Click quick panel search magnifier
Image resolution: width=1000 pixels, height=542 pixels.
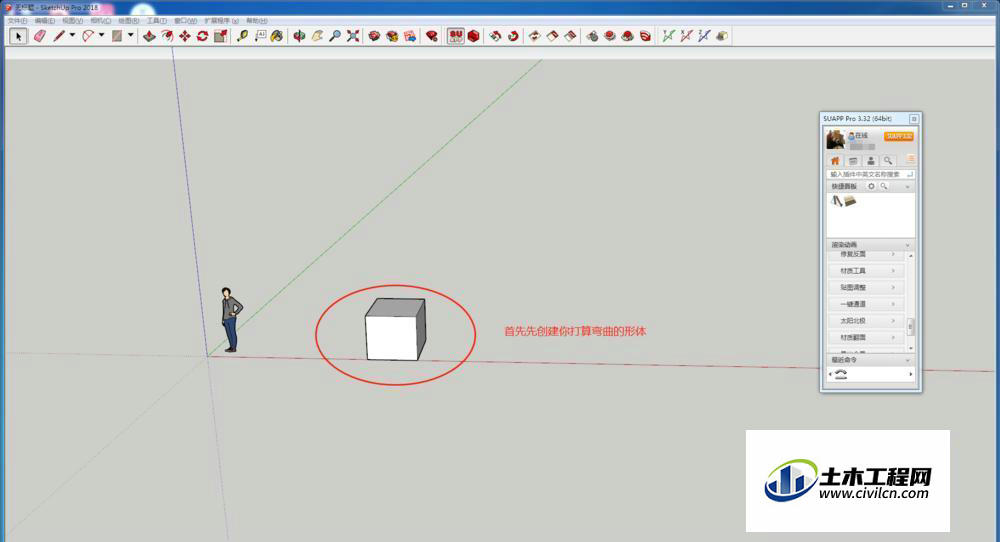pyautogui.click(x=884, y=186)
